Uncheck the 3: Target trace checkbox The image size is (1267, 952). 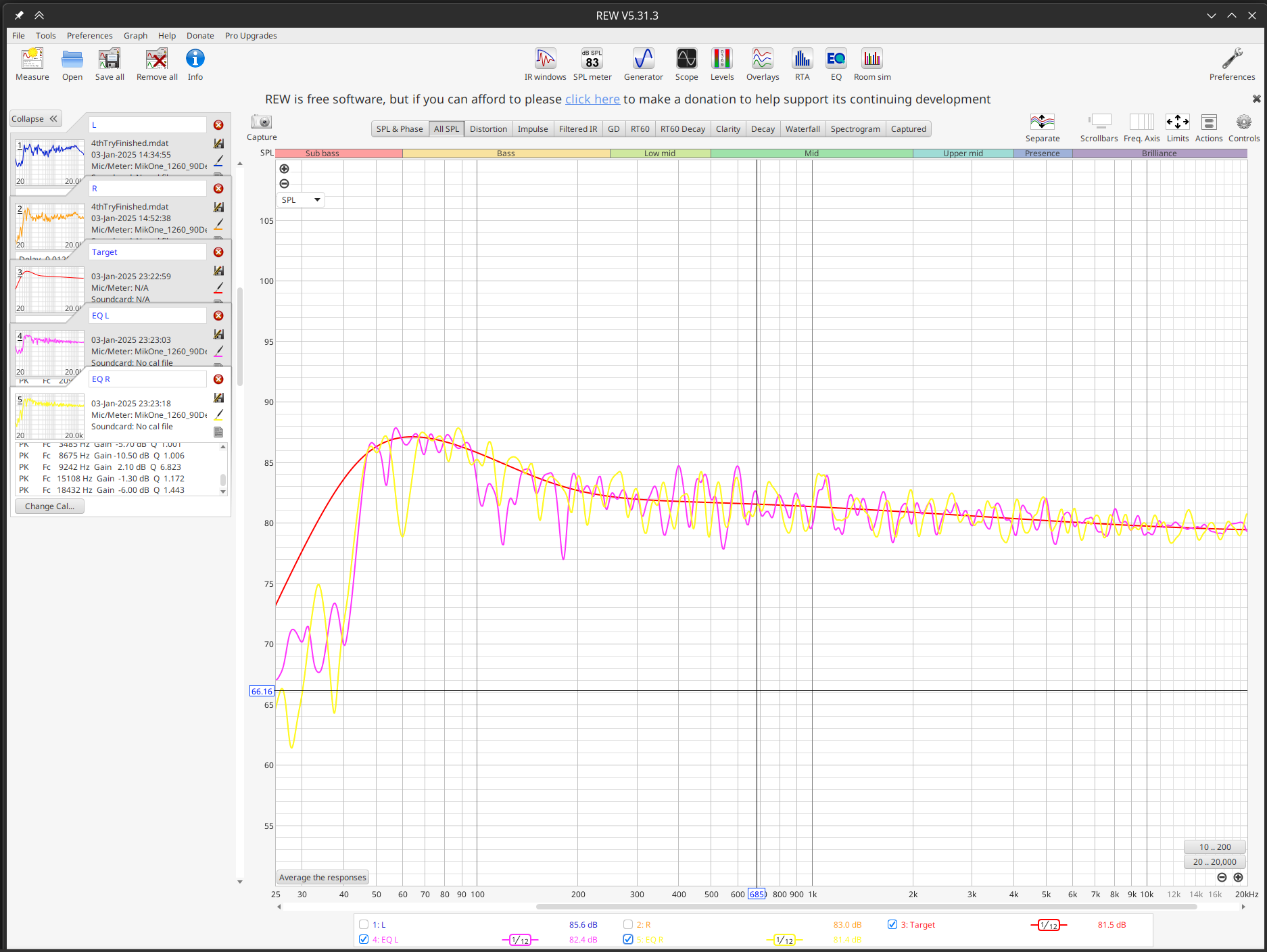[892, 924]
